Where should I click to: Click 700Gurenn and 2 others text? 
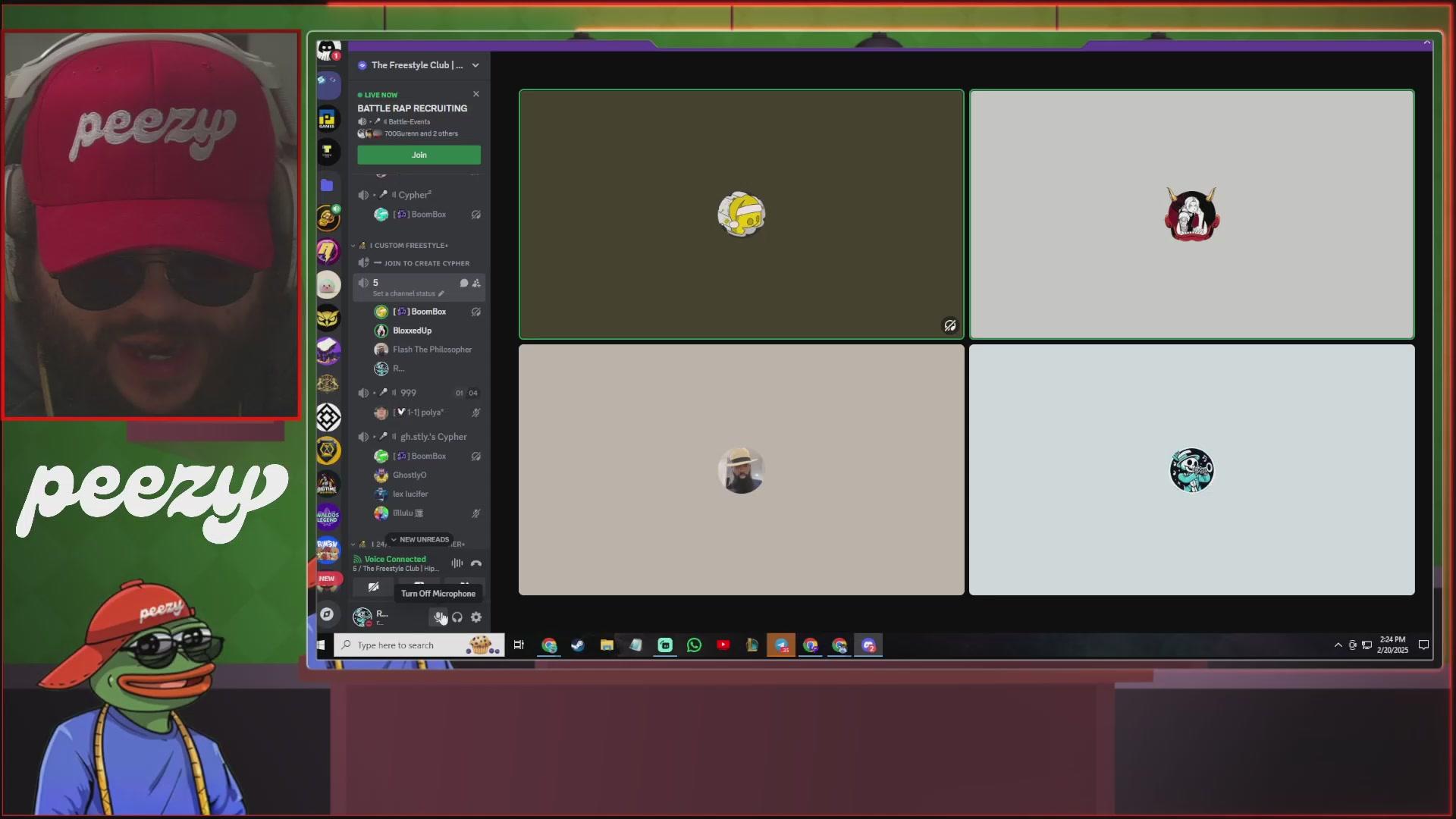pos(421,133)
